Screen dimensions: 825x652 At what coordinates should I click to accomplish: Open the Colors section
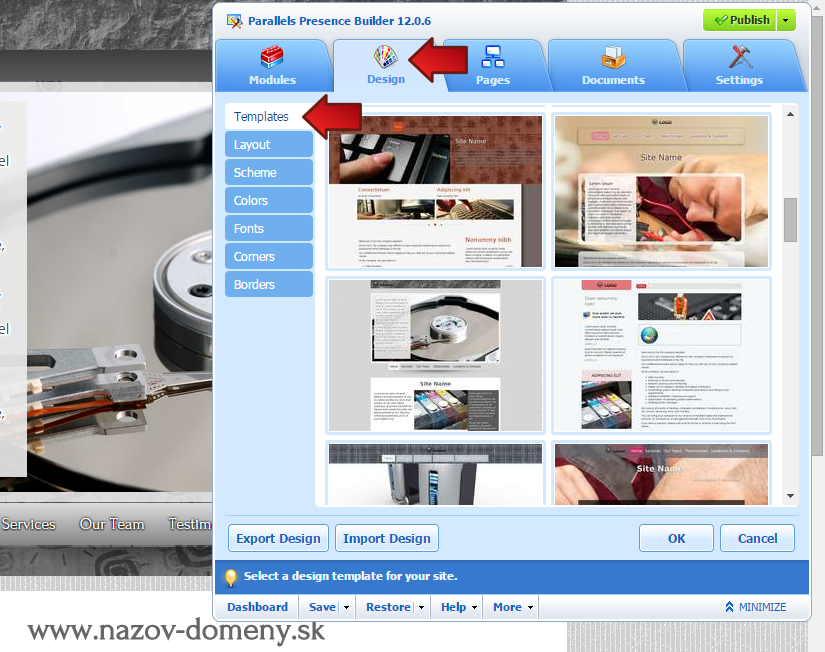[269, 200]
